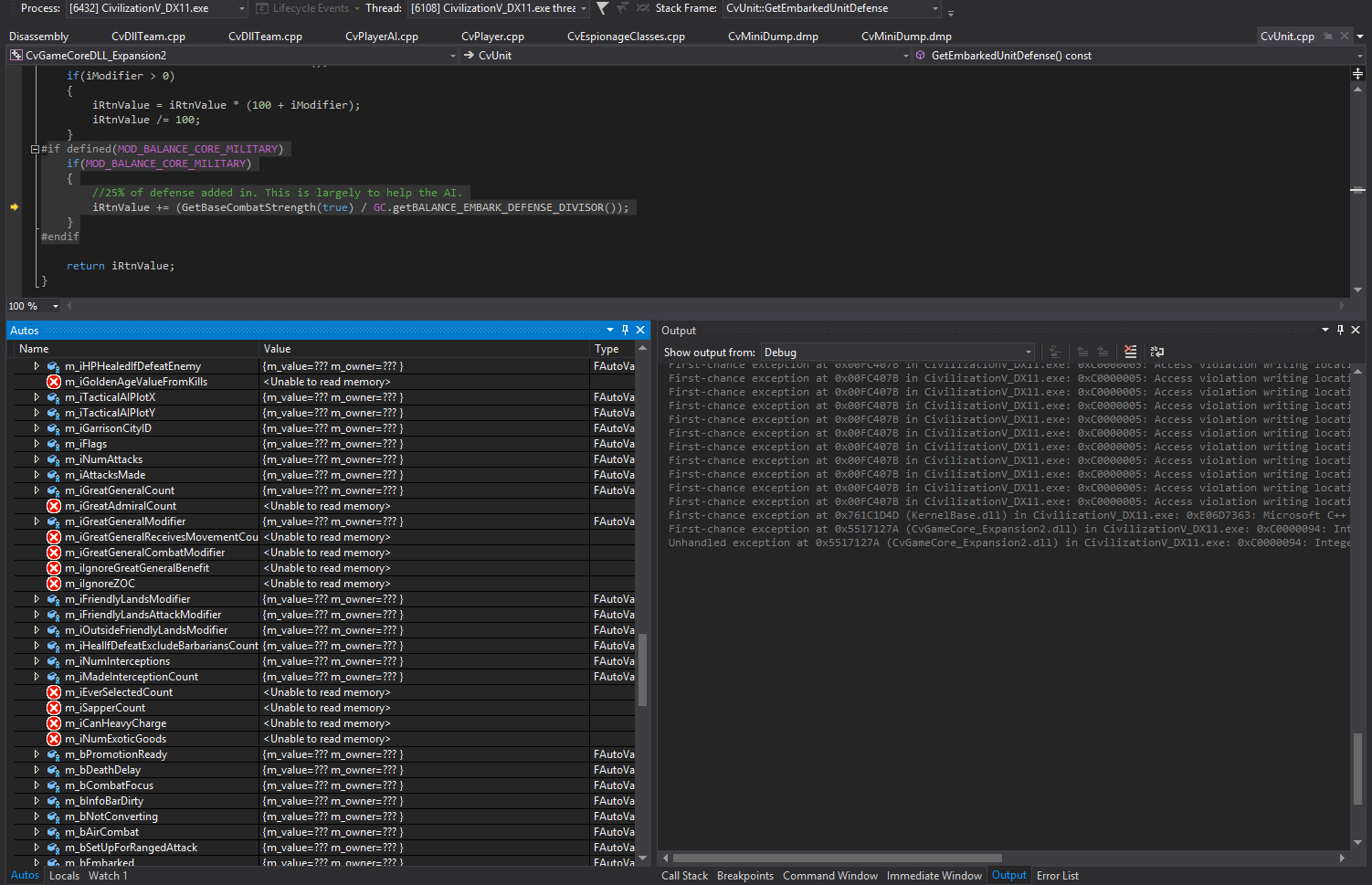Click error icon beside m_iGreatAdmiralCount

(x=54, y=506)
